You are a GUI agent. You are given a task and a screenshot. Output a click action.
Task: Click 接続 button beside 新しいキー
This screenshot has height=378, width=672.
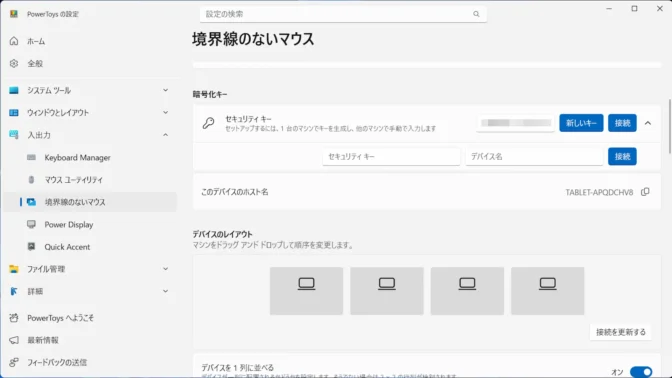(x=622, y=123)
